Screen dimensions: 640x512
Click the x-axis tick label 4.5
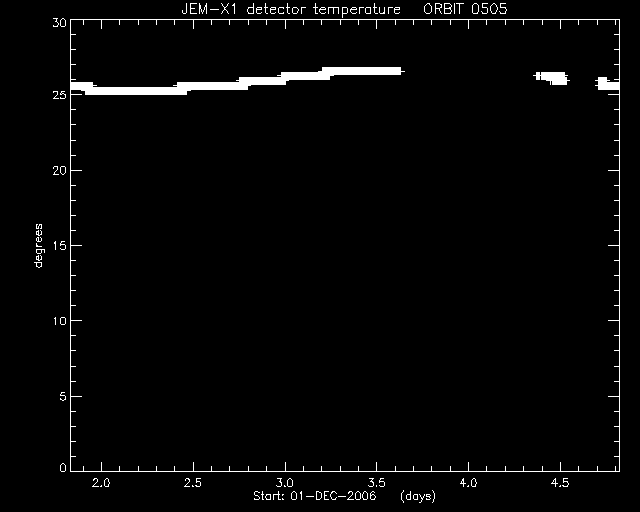coord(560,483)
